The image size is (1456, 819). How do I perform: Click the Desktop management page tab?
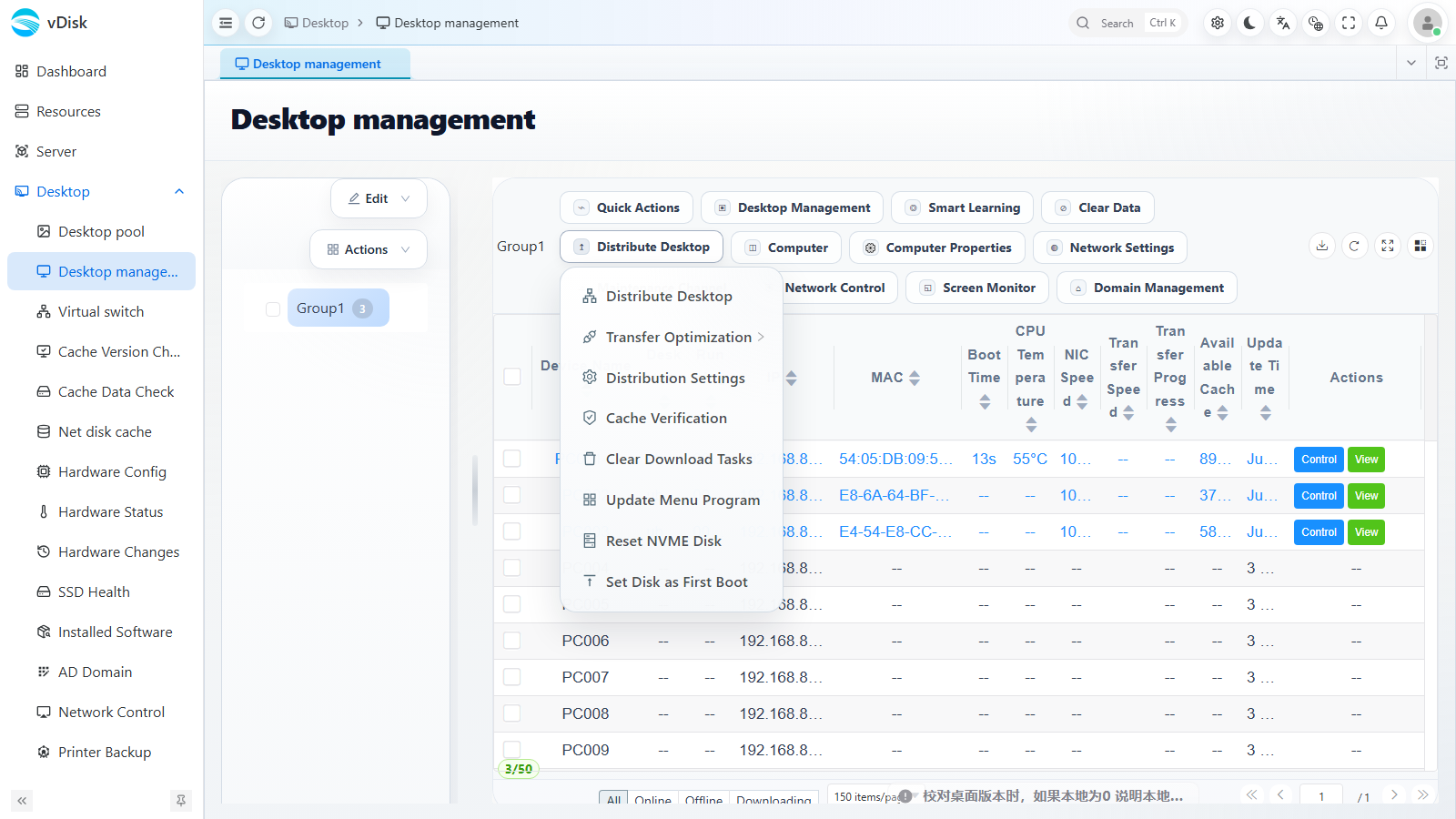click(315, 64)
